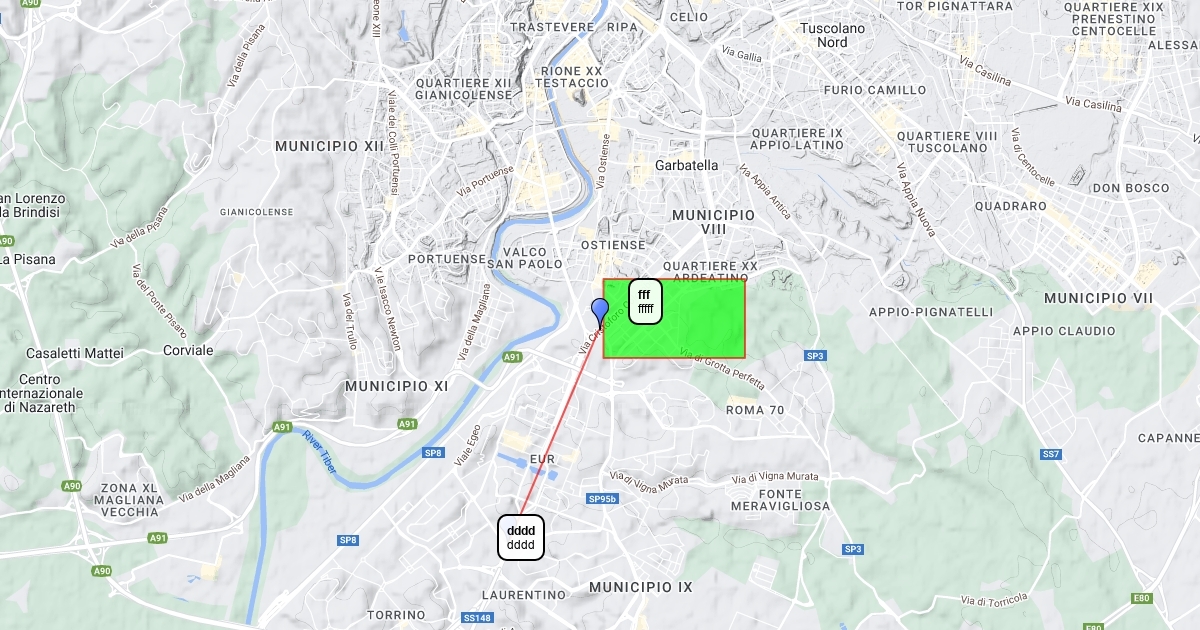The width and height of the screenshot is (1200, 630).
Task: Click the SS7 road shield
Action: 1050,454
